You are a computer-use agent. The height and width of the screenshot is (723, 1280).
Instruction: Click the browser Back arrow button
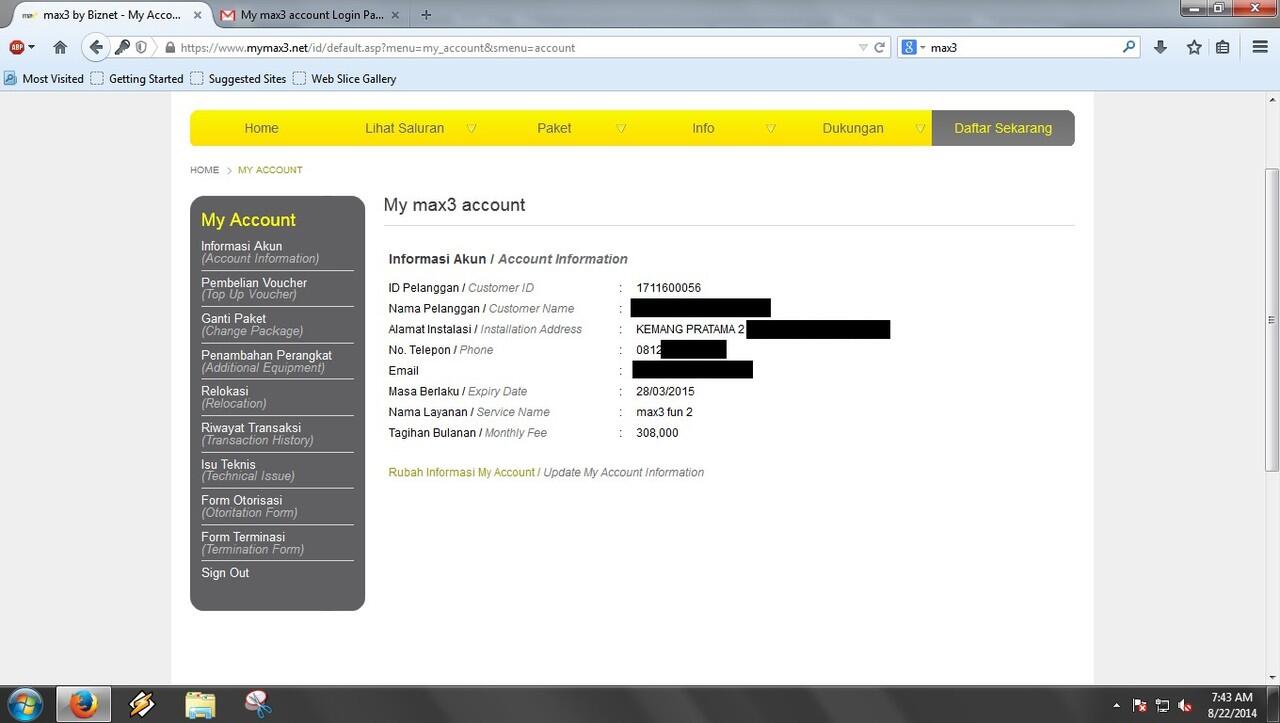(x=96, y=47)
